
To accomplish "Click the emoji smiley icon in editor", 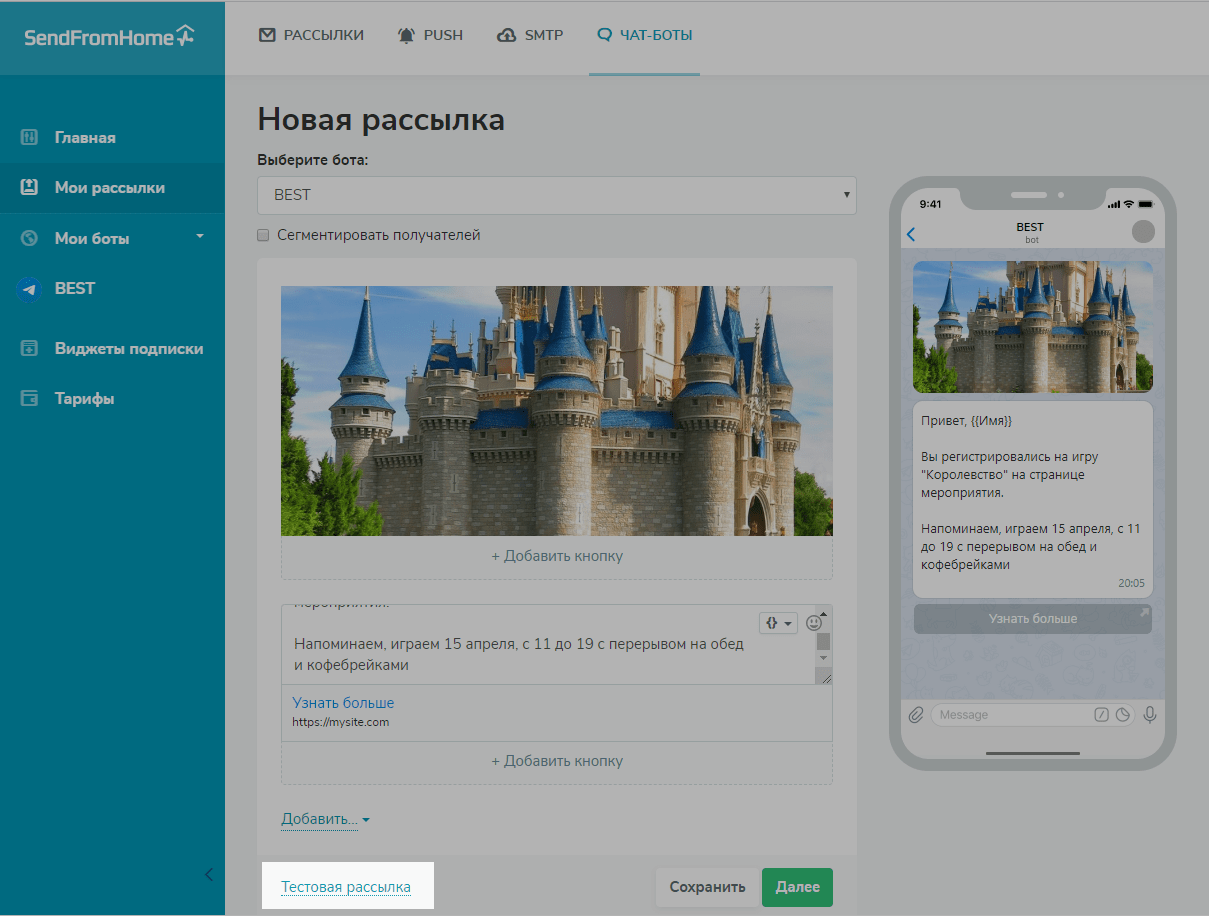I will pyautogui.click(x=814, y=623).
